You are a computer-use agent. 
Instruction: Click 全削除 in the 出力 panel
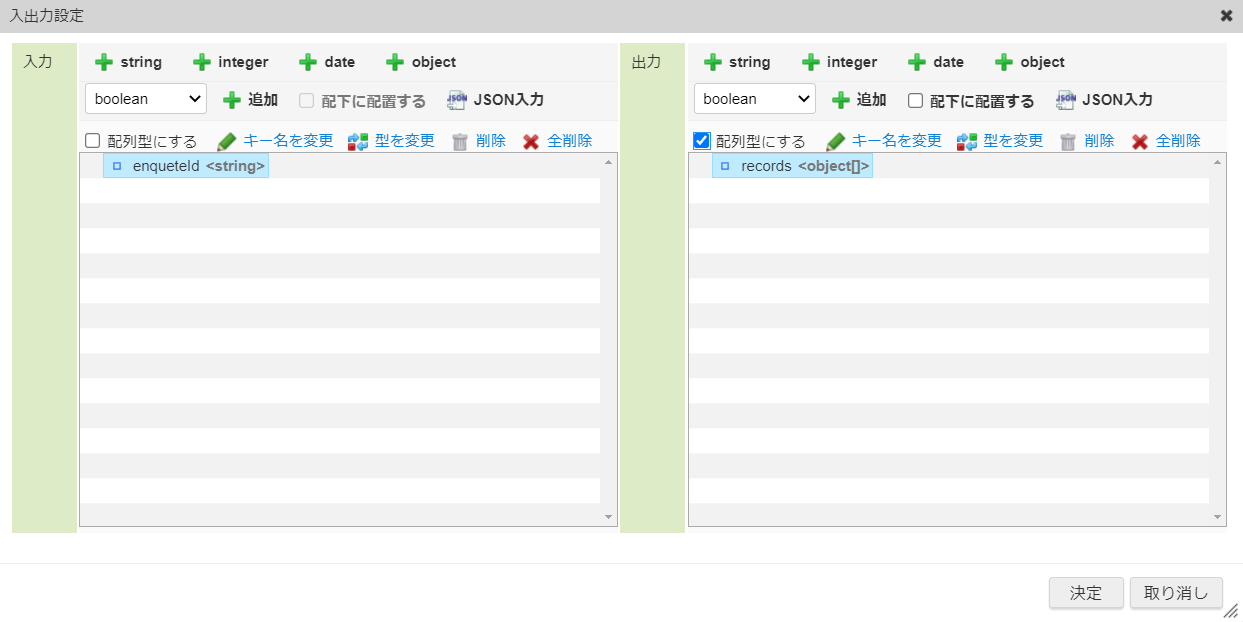coord(1167,141)
